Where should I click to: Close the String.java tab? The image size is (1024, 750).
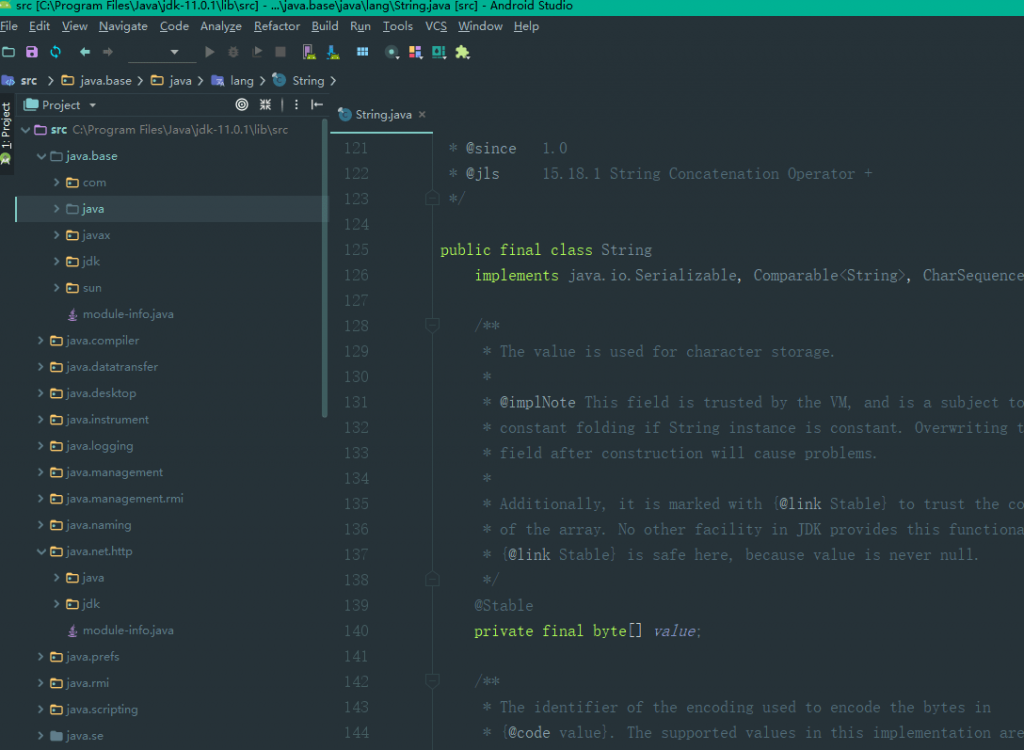click(423, 114)
